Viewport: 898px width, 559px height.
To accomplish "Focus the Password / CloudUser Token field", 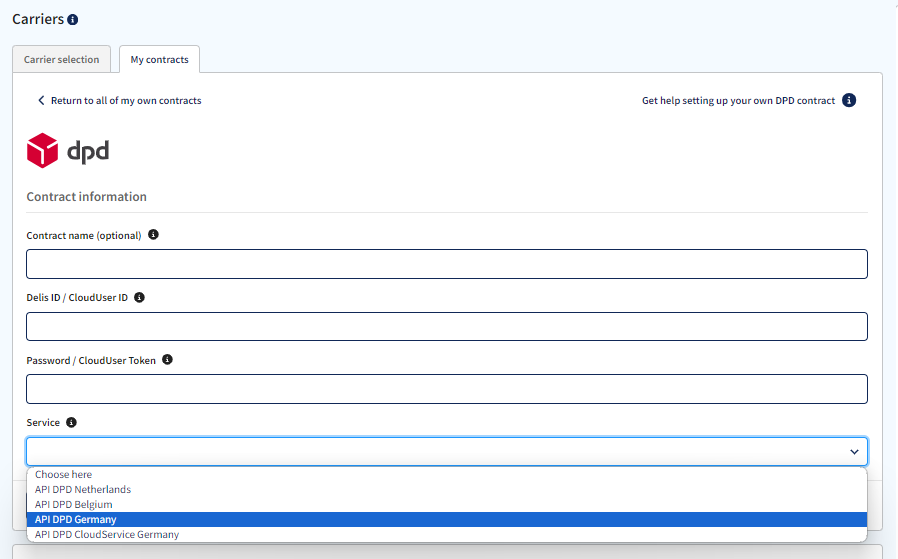I will (x=447, y=389).
